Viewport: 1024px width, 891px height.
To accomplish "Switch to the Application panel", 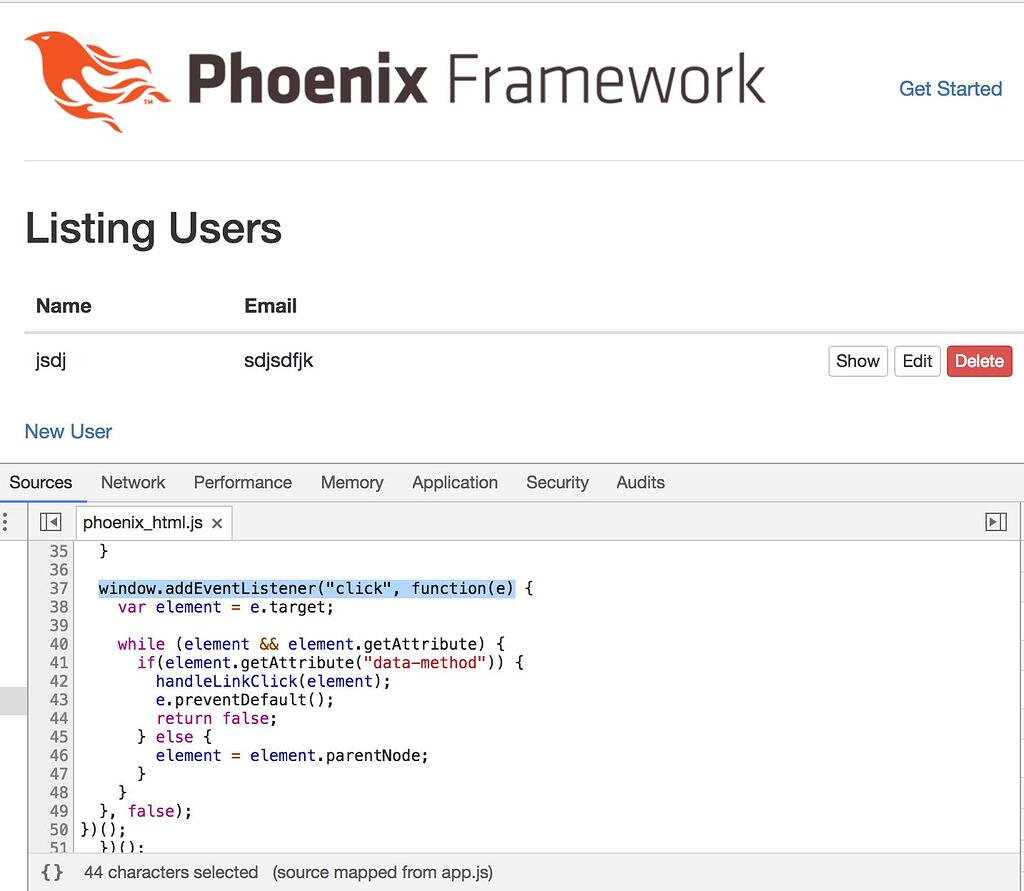I will point(455,482).
